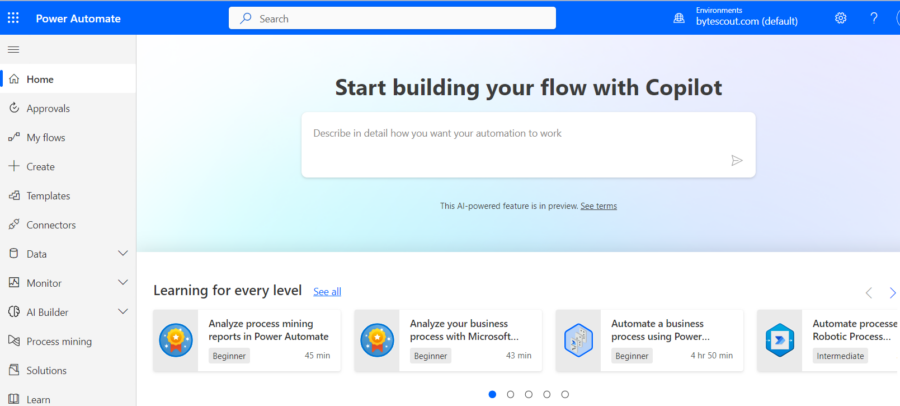Screen dimensions: 900x406
Task: Click the 4 hr 50 min duration text
Action: click(x=712, y=355)
